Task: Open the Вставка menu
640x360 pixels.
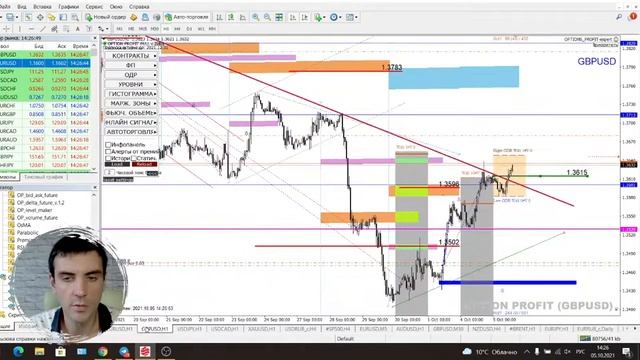Action: click(x=42, y=7)
